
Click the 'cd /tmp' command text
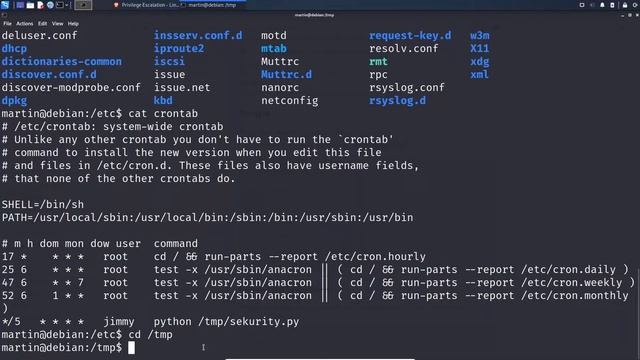(150, 335)
